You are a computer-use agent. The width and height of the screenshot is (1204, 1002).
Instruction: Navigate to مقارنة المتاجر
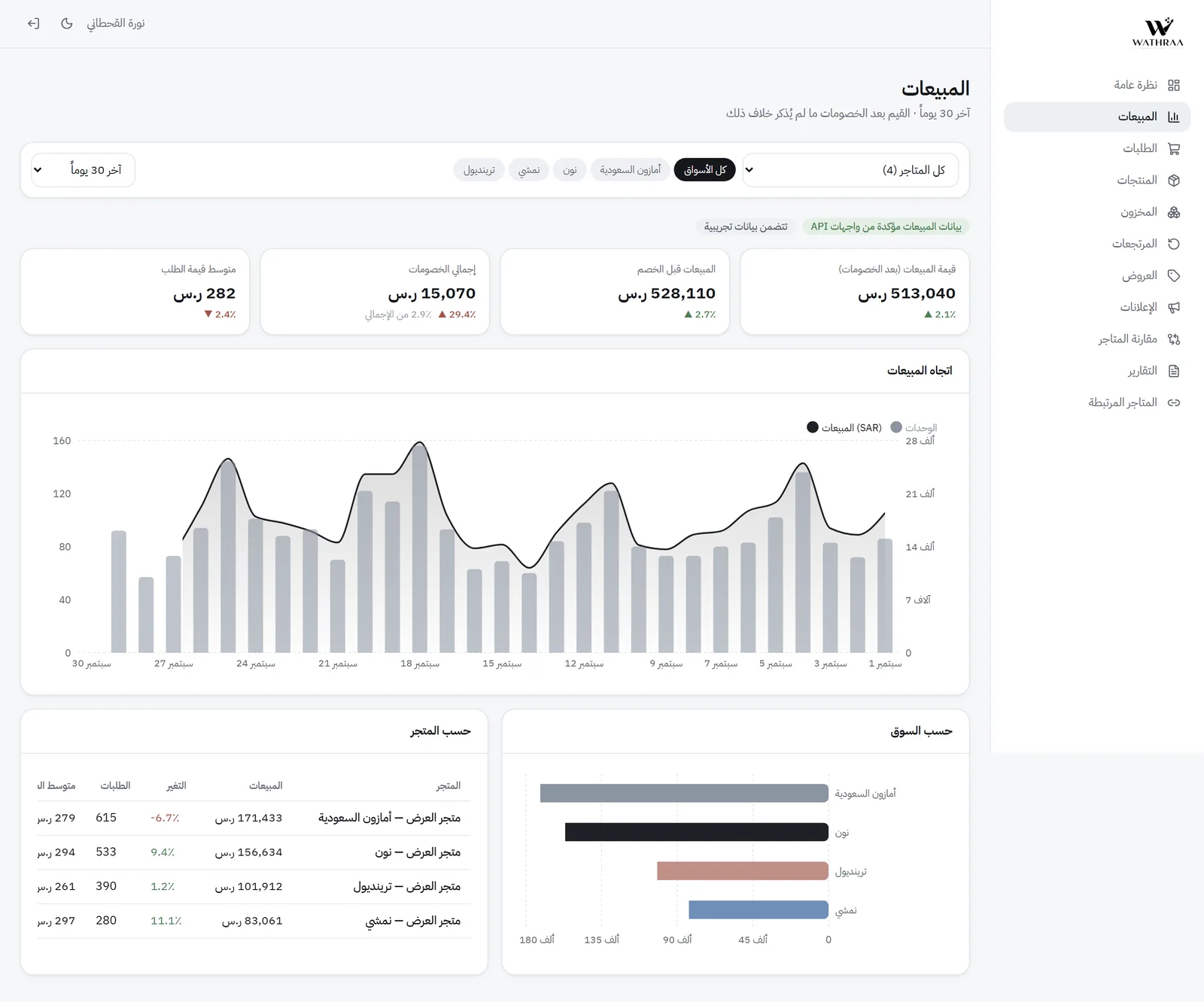pyautogui.click(x=1097, y=339)
